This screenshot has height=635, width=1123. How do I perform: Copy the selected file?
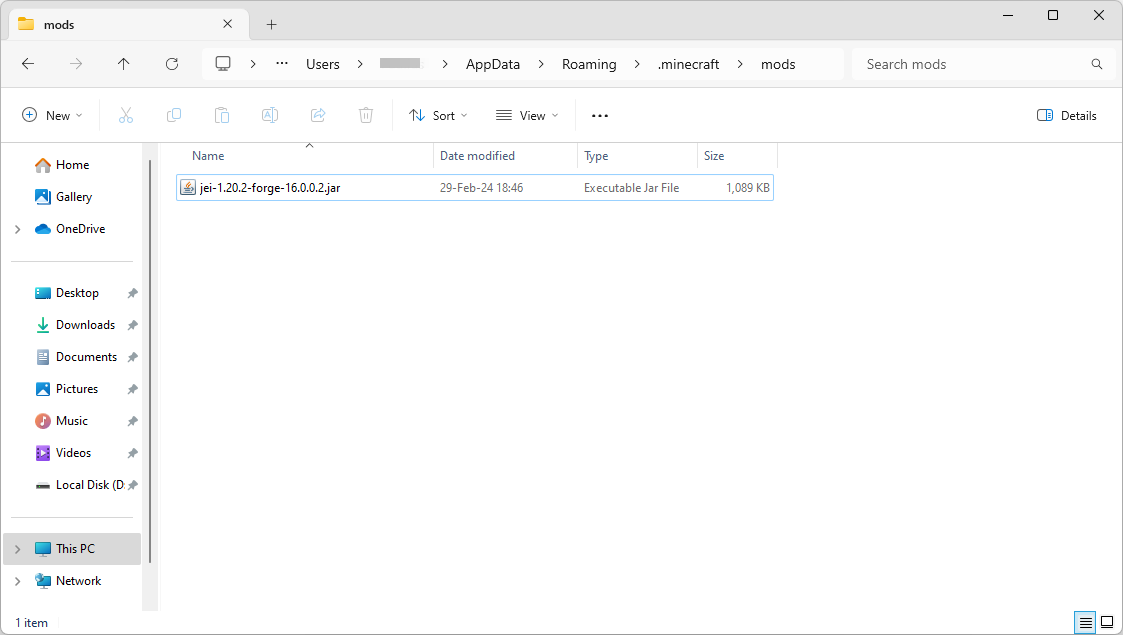[x=174, y=115]
